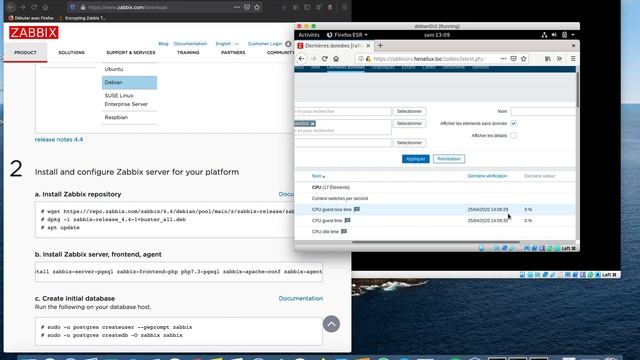Select the Dernières données browser tab

(333, 46)
